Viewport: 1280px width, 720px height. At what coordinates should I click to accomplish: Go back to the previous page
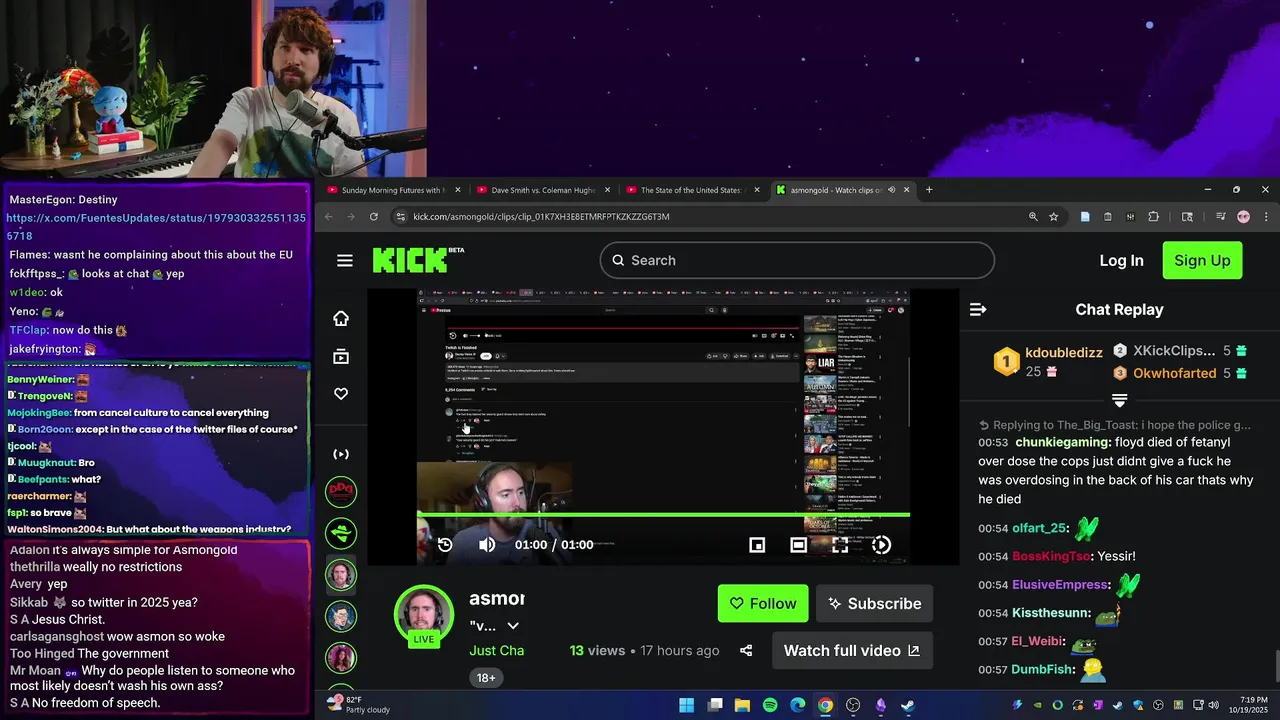pyautogui.click(x=327, y=216)
